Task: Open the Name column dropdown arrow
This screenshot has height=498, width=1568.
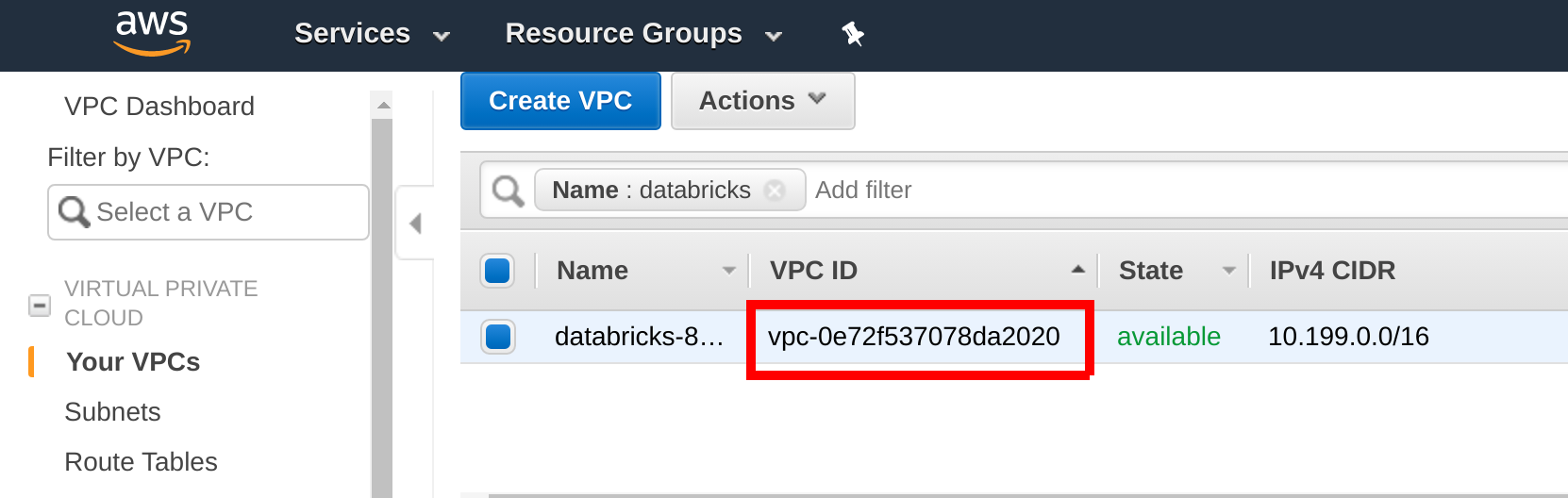Action: click(x=728, y=271)
